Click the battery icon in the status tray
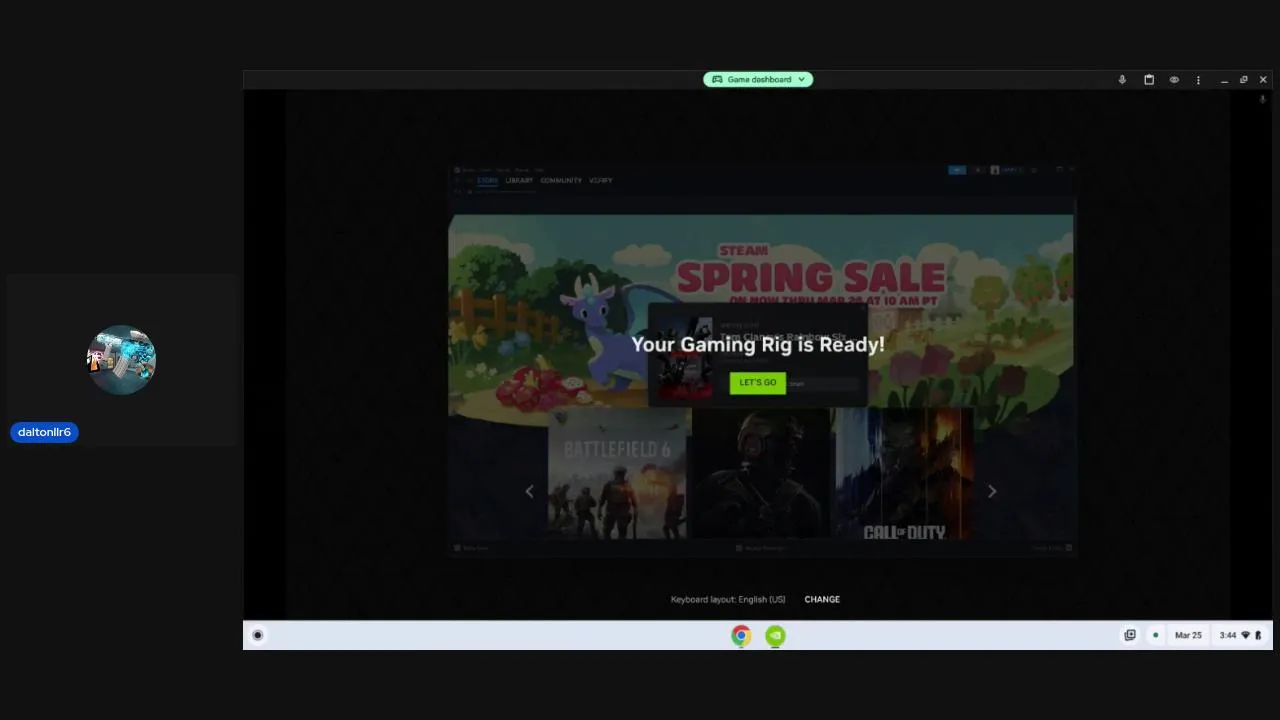Viewport: 1280px width, 720px height. [1258, 635]
